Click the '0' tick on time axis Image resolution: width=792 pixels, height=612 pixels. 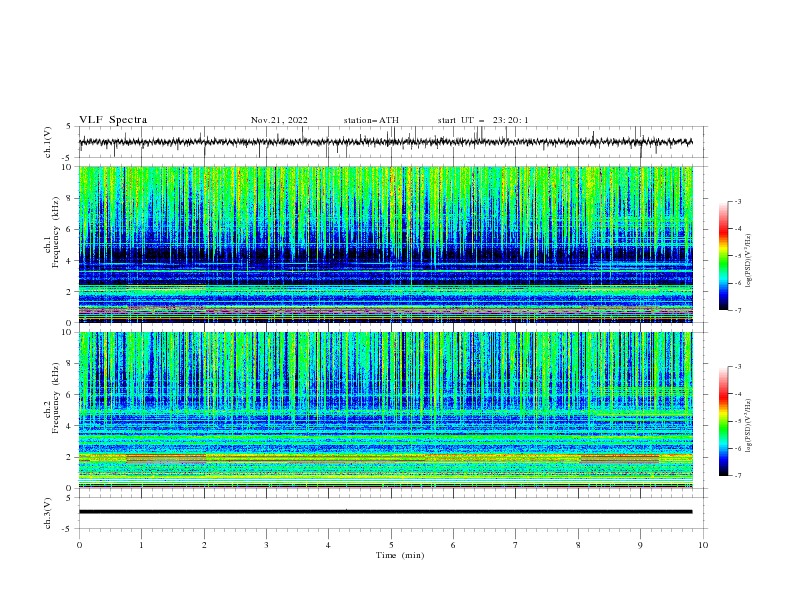click(x=79, y=545)
